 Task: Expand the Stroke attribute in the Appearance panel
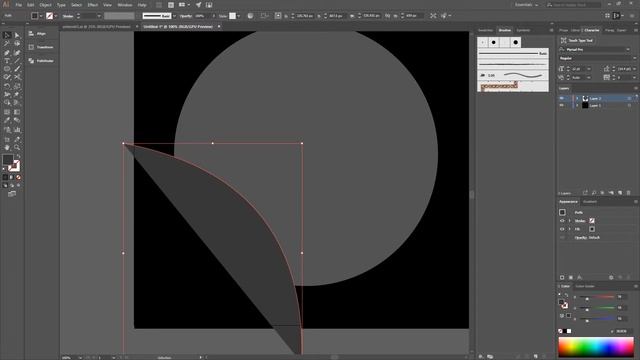[x=569, y=221]
